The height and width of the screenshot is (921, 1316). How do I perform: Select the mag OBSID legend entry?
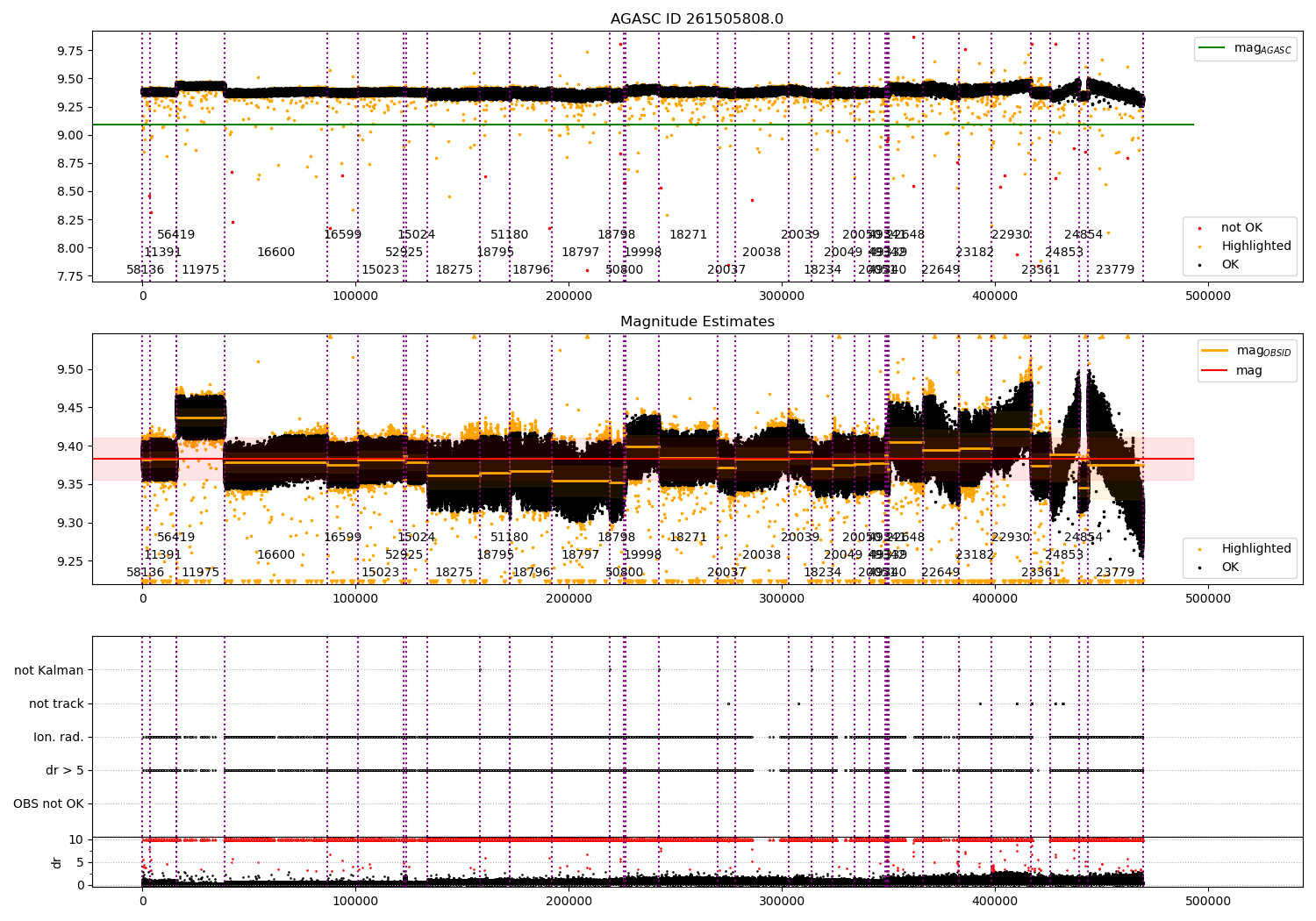click(1247, 351)
